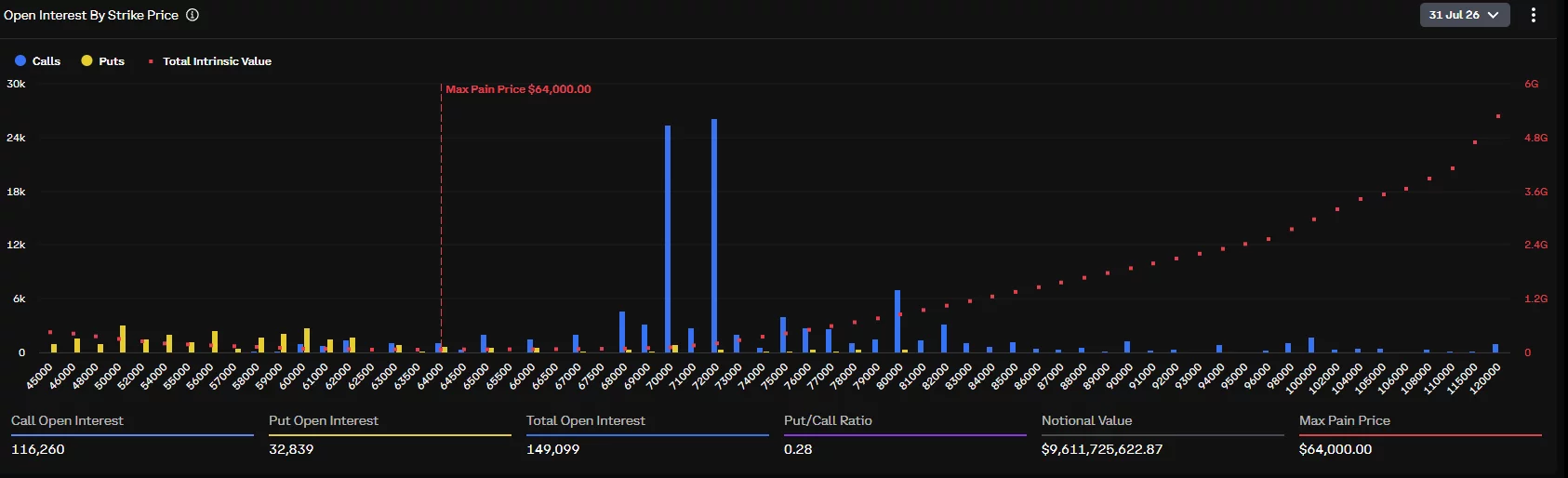Click the yellow Puts legend dot
This screenshot has height=478, width=1568.
(x=86, y=60)
